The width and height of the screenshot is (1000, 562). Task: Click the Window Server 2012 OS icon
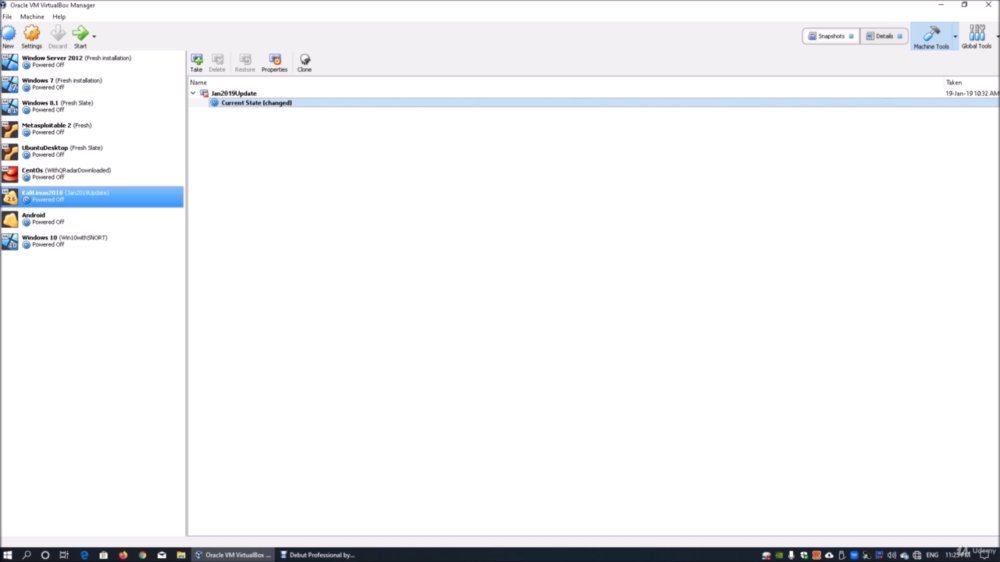[x=10, y=62]
